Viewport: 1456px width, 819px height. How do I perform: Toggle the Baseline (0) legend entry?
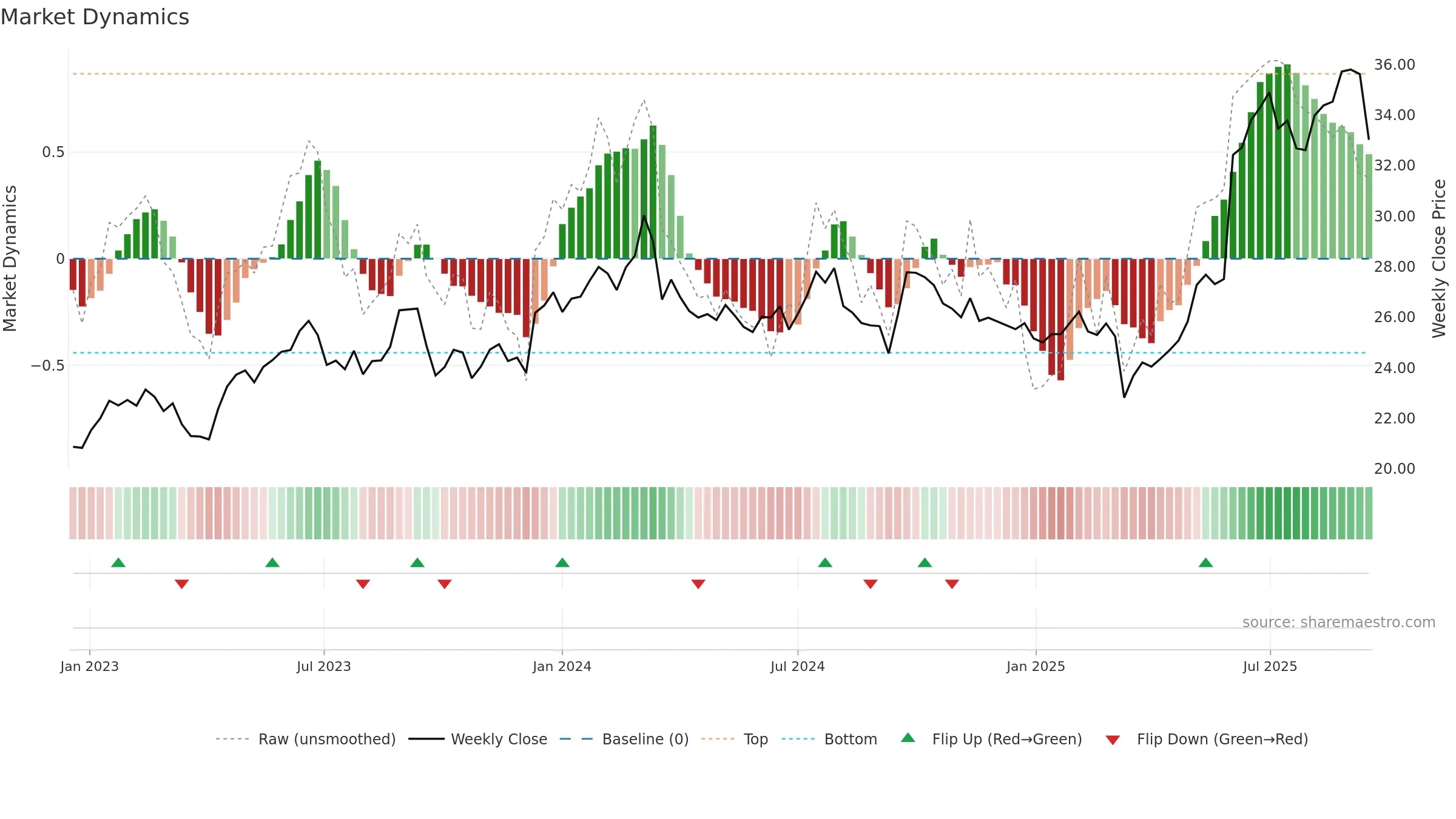tap(624, 739)
